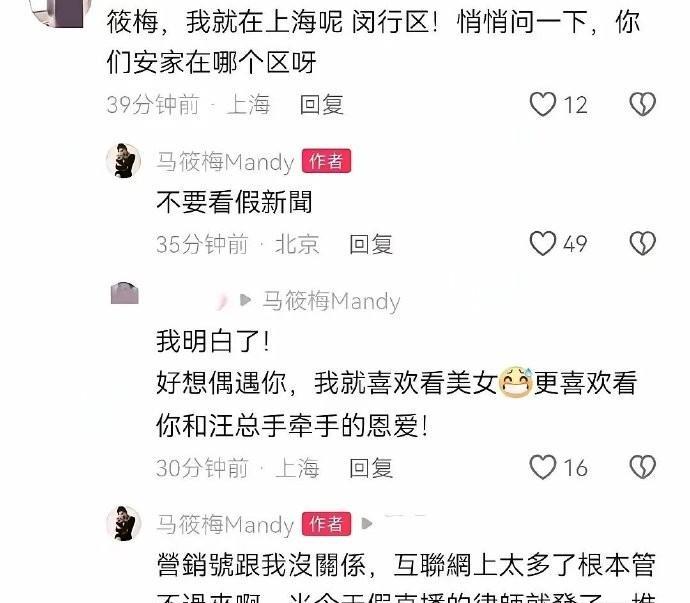Open the avatar beside 不要看假新聞 reply
Screen dimensions: 690x603
coord(124,161)
